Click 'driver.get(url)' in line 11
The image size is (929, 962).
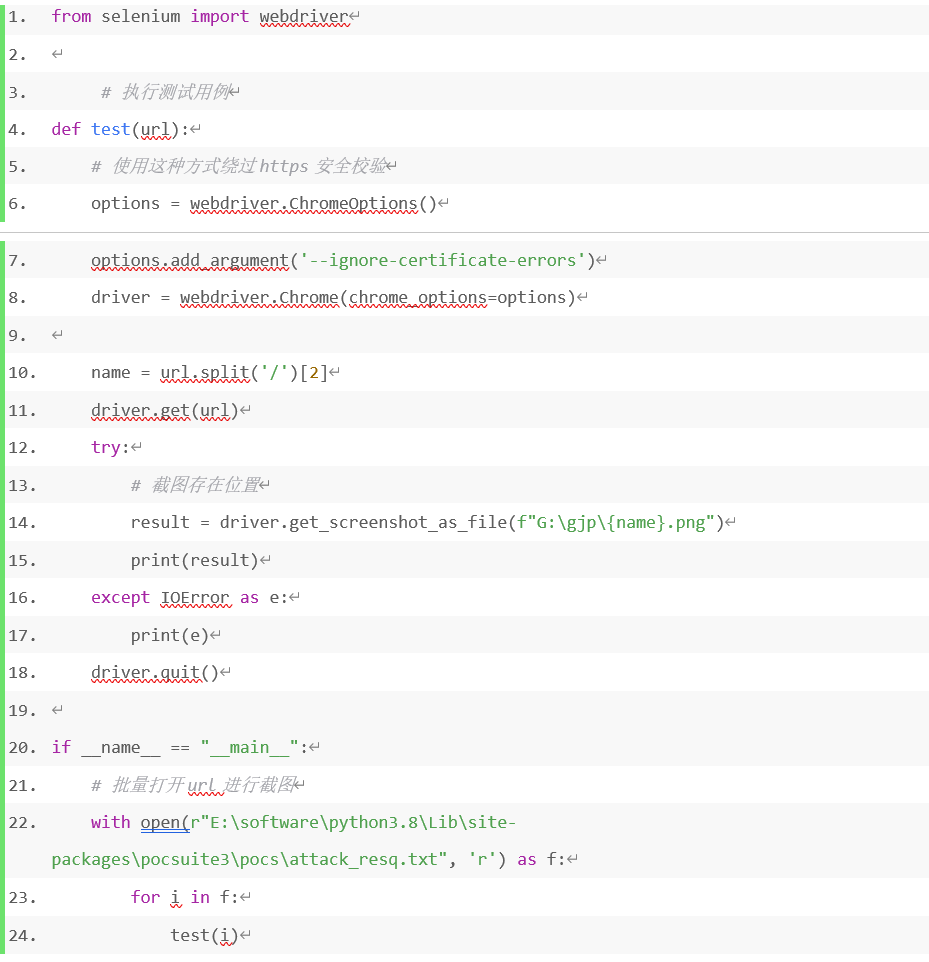coord(164,410)
